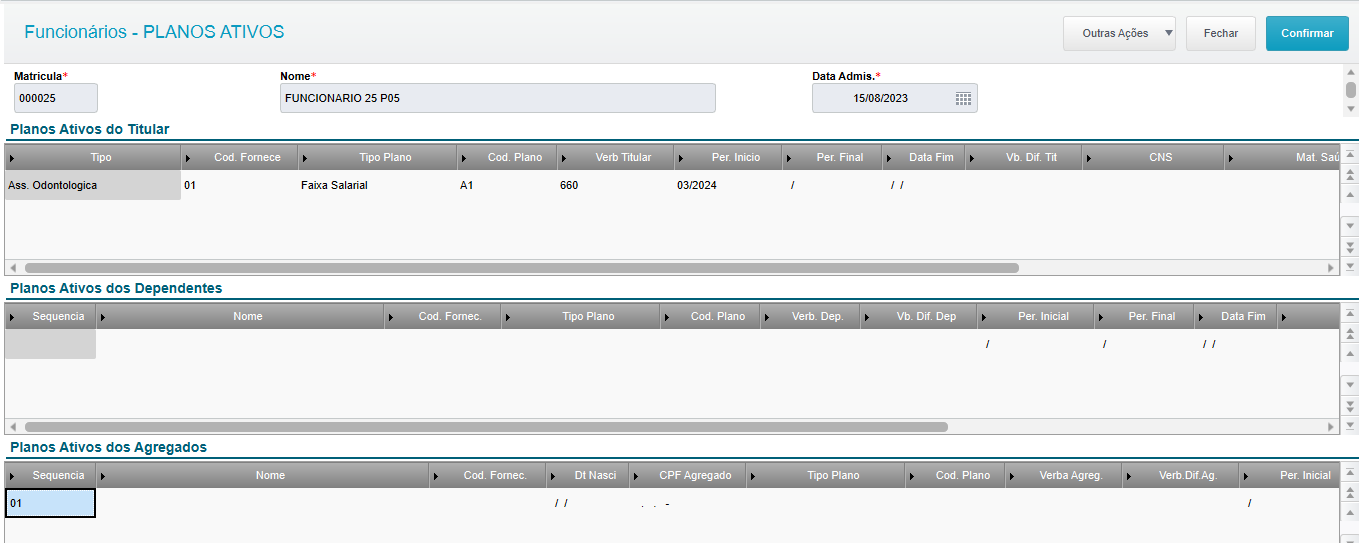Page down button in Dependentes grid
Viewport: 1359px width, 543px height.
1350,405
